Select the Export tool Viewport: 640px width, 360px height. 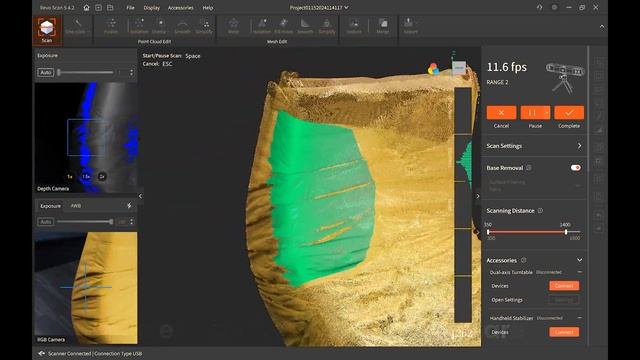410,27
